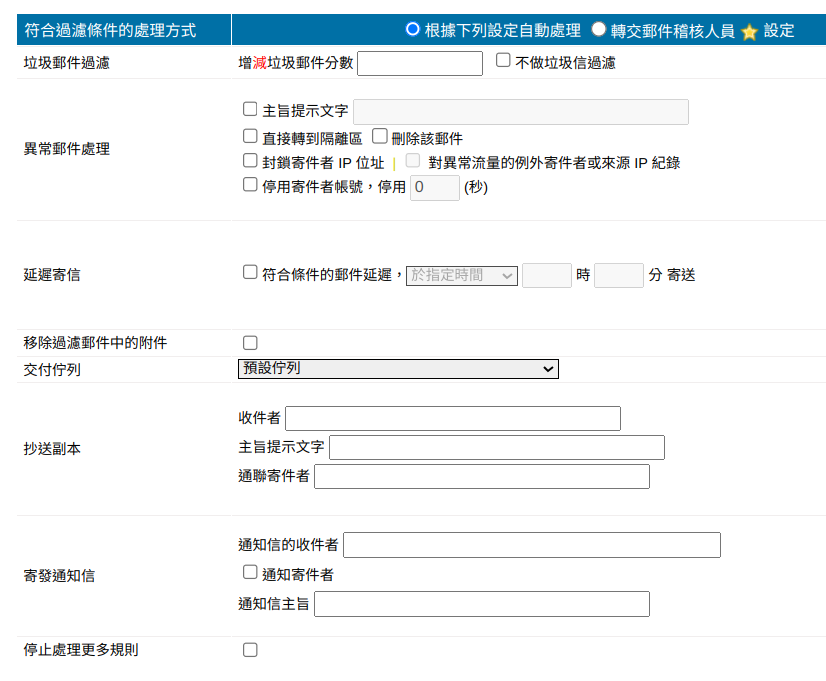This screenshot has width=826, height=681.
Task: Select 轉交郵件稽核人員 radio option
Action: tap(598, 29)
